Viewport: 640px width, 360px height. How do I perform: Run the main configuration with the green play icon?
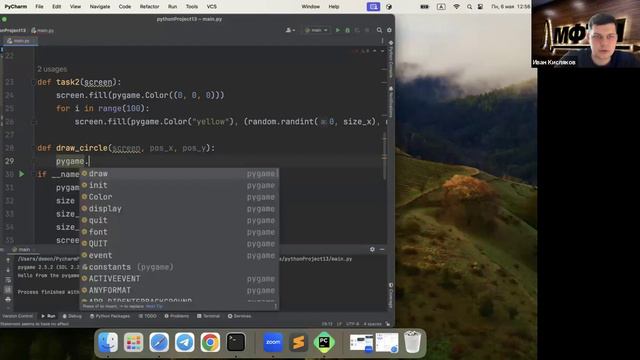pyautogui.click(x=338, y=30)
